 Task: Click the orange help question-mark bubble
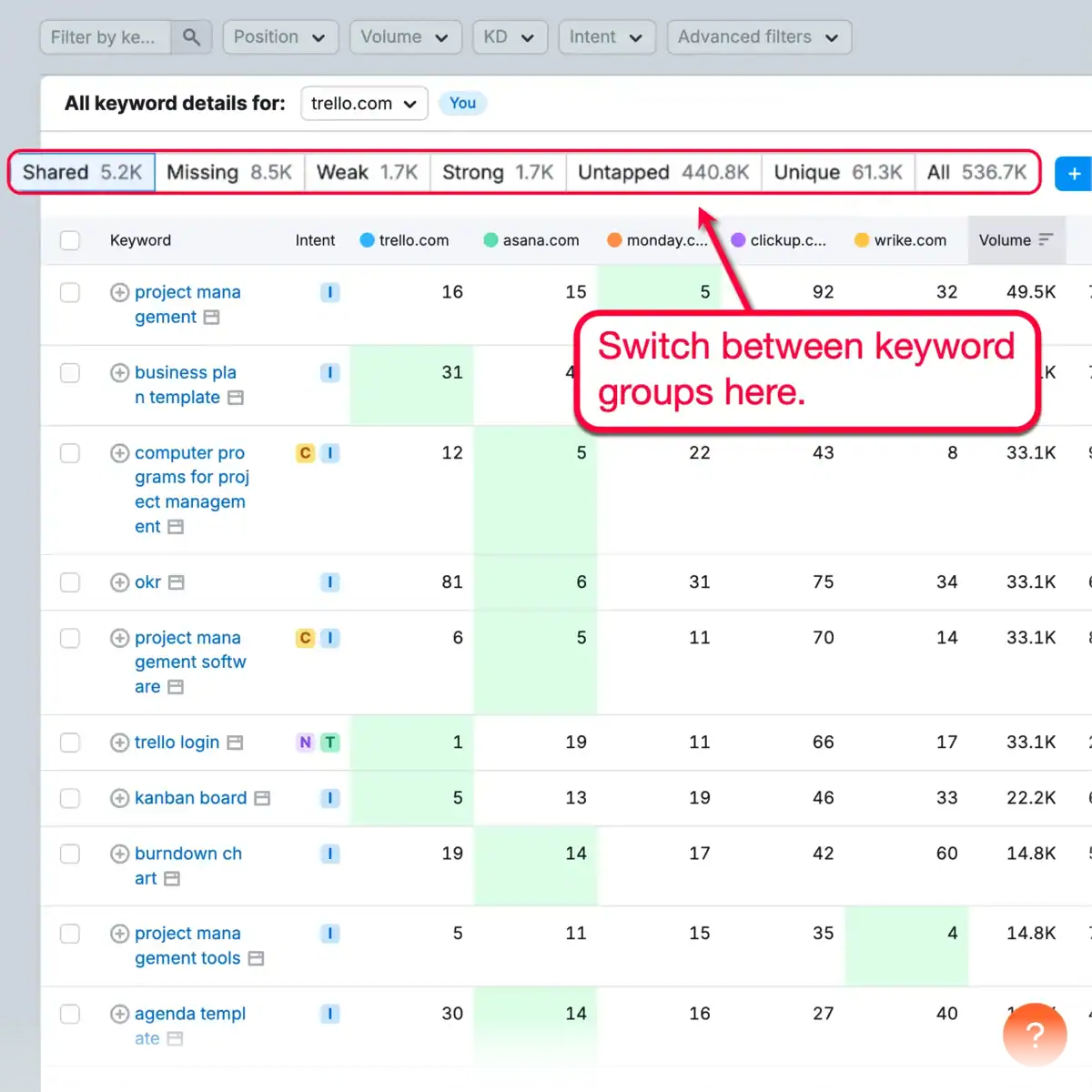click(1035, 1035)
